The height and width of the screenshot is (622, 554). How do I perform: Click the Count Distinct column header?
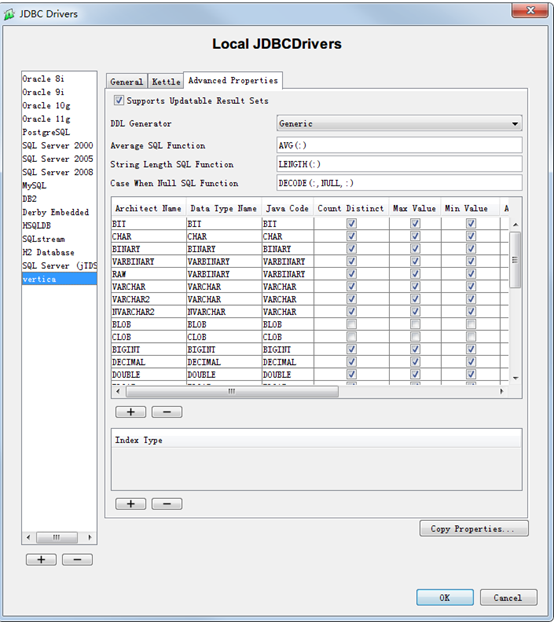(351, 208)
